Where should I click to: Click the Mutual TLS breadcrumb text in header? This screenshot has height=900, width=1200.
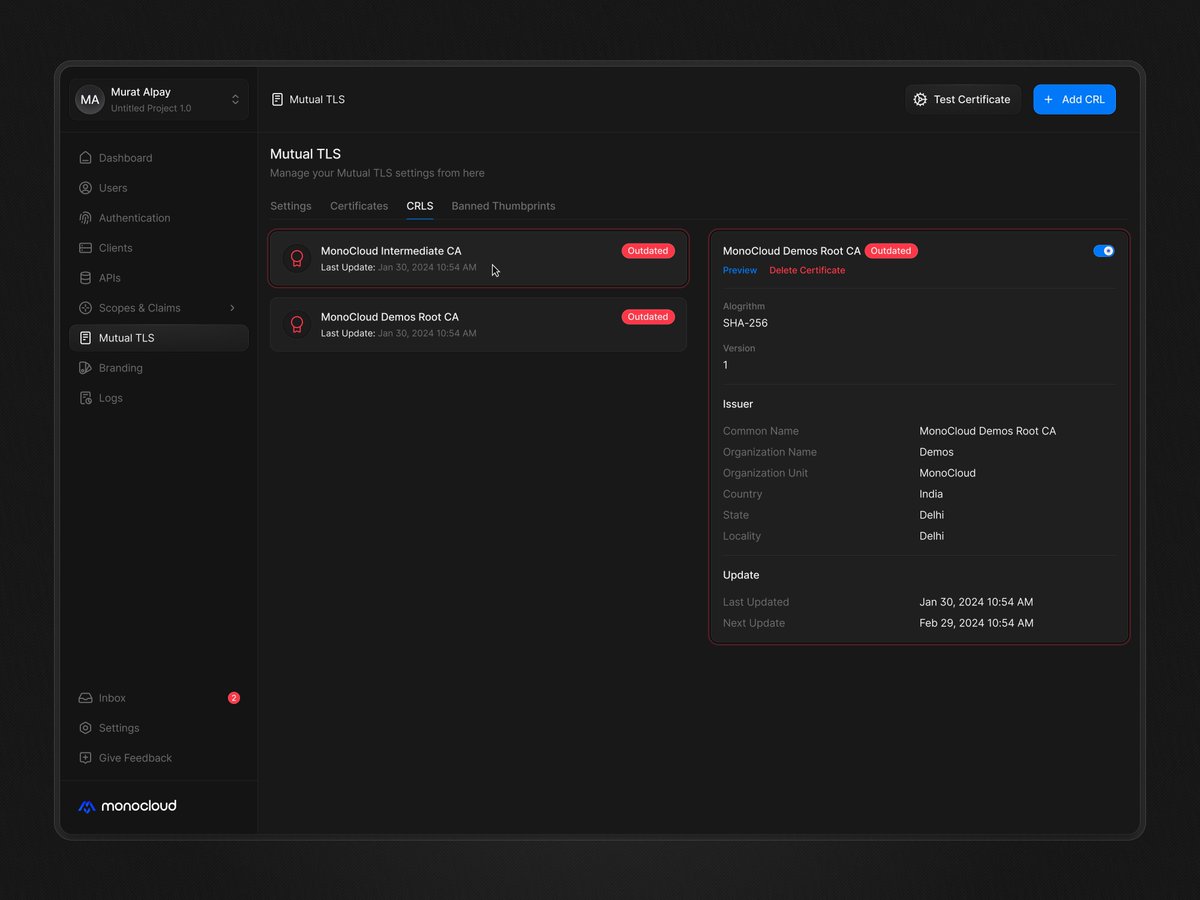coord(317,100)
